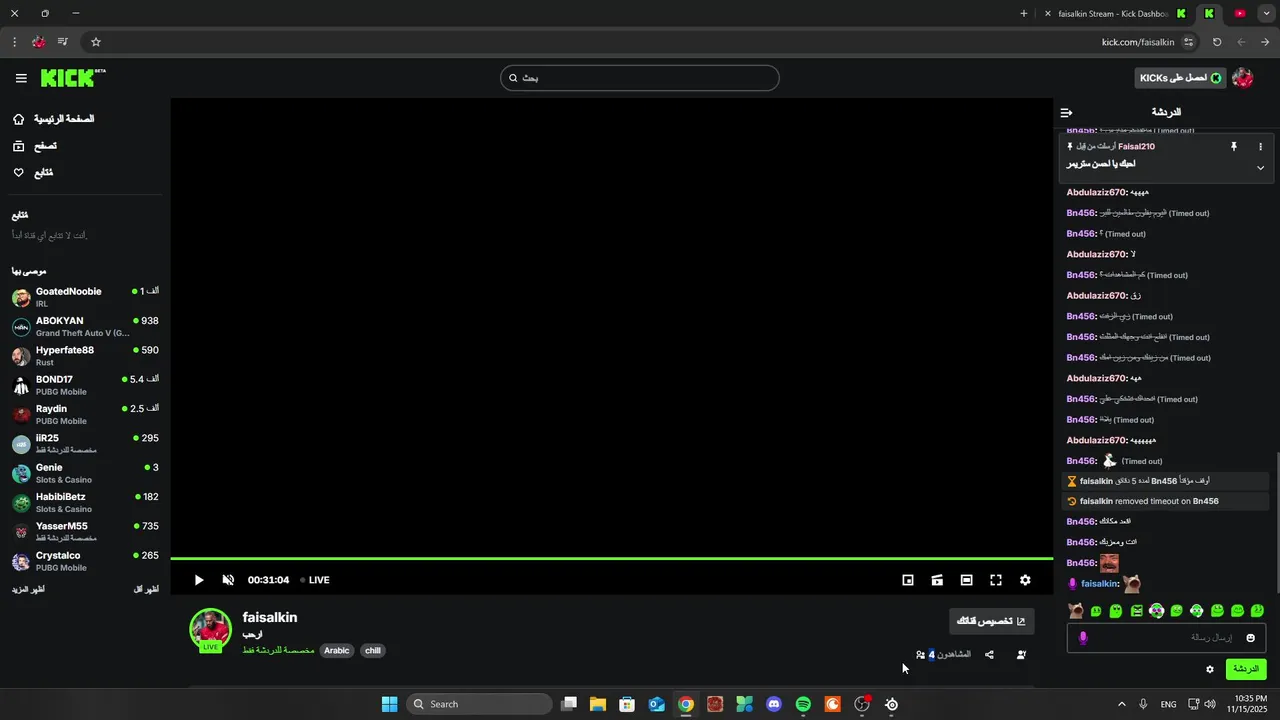Open the hamburger menu beside the Kick logo
This screenshot has width=1280, height=720.
21,78
